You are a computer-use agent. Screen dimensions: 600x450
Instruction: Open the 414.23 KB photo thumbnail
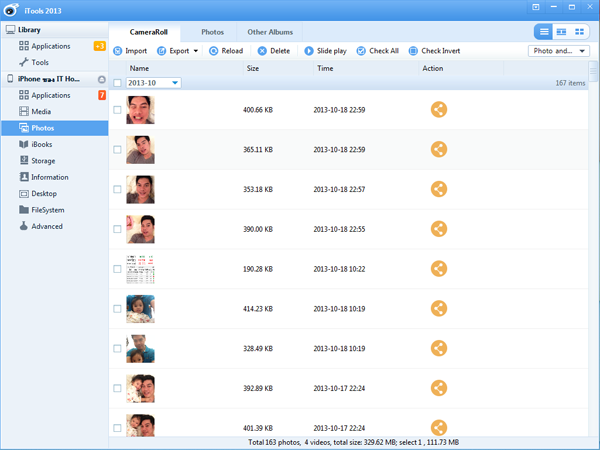tap(140, 308)
